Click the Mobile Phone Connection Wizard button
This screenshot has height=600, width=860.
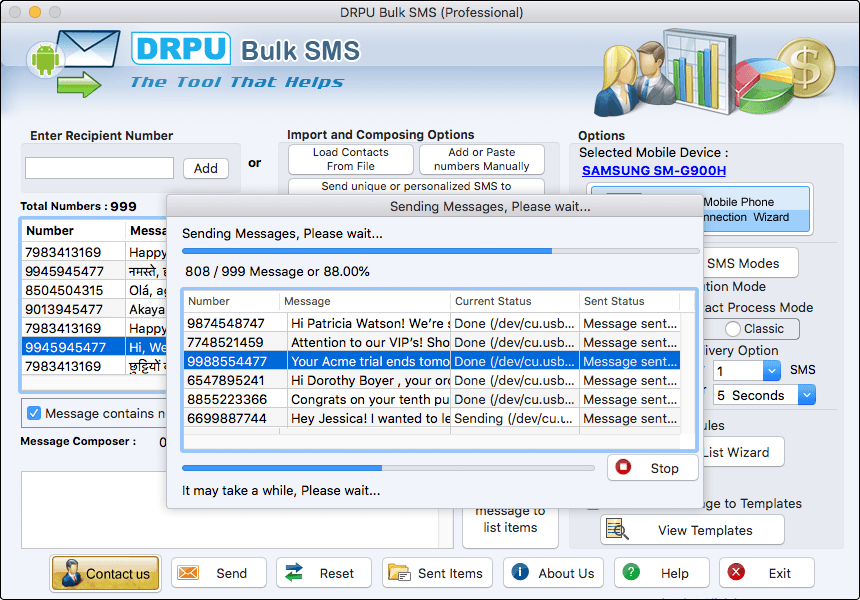(757, 209)
